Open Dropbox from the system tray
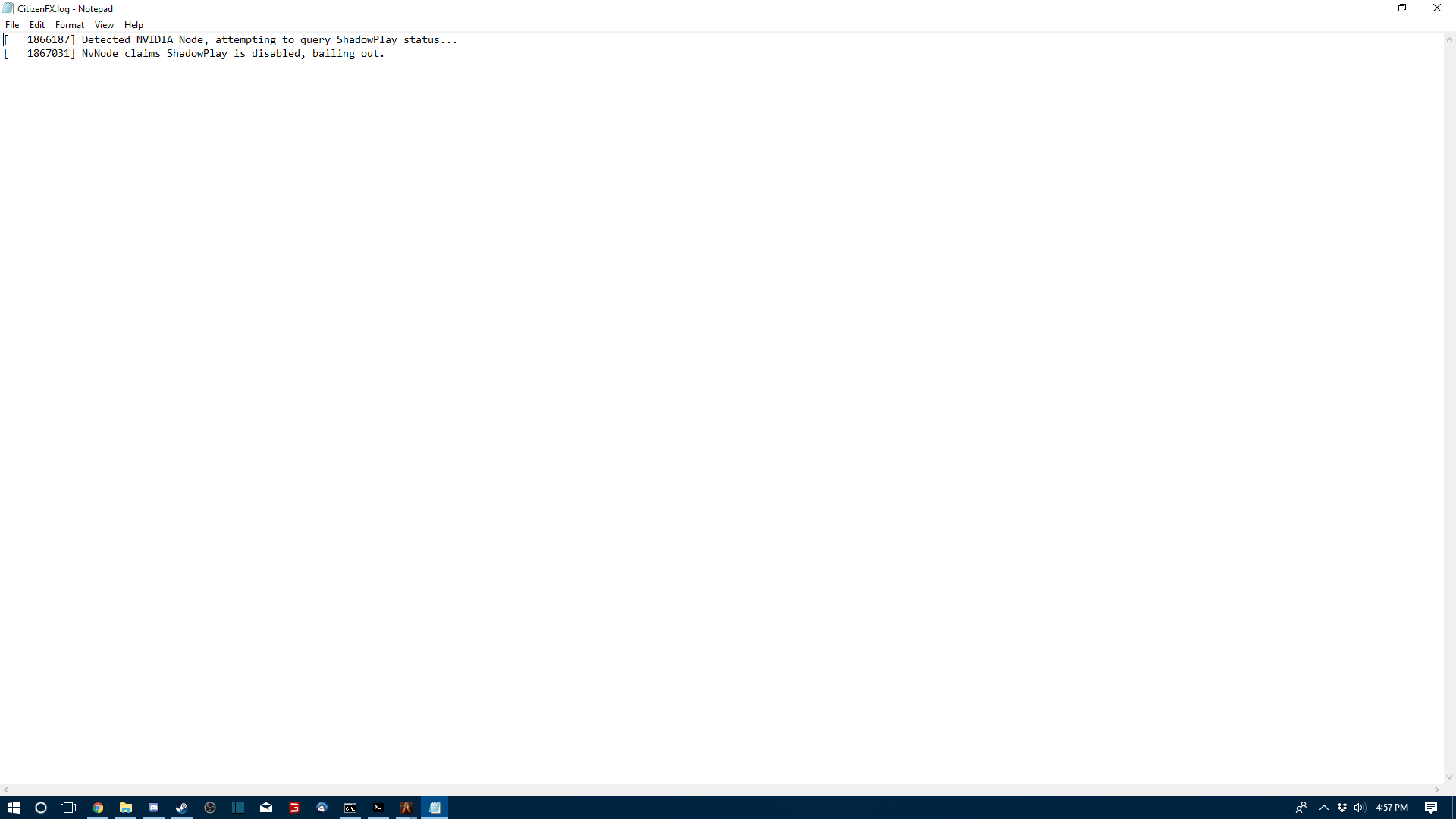 (x=1342, y=808)
